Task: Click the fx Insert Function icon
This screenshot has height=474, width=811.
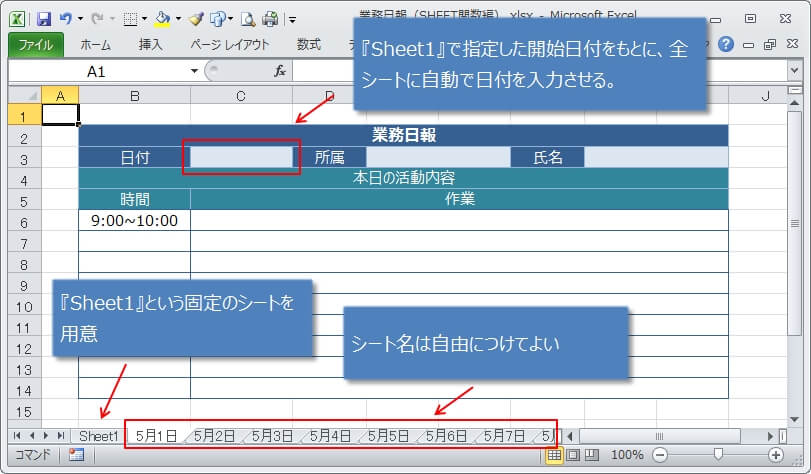Action: pos(280,71)
